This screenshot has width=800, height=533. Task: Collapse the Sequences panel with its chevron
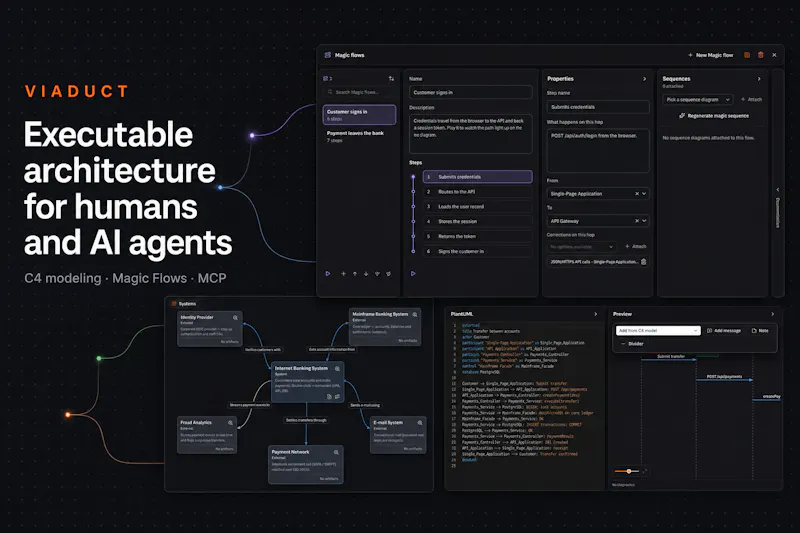pos(759,79)
